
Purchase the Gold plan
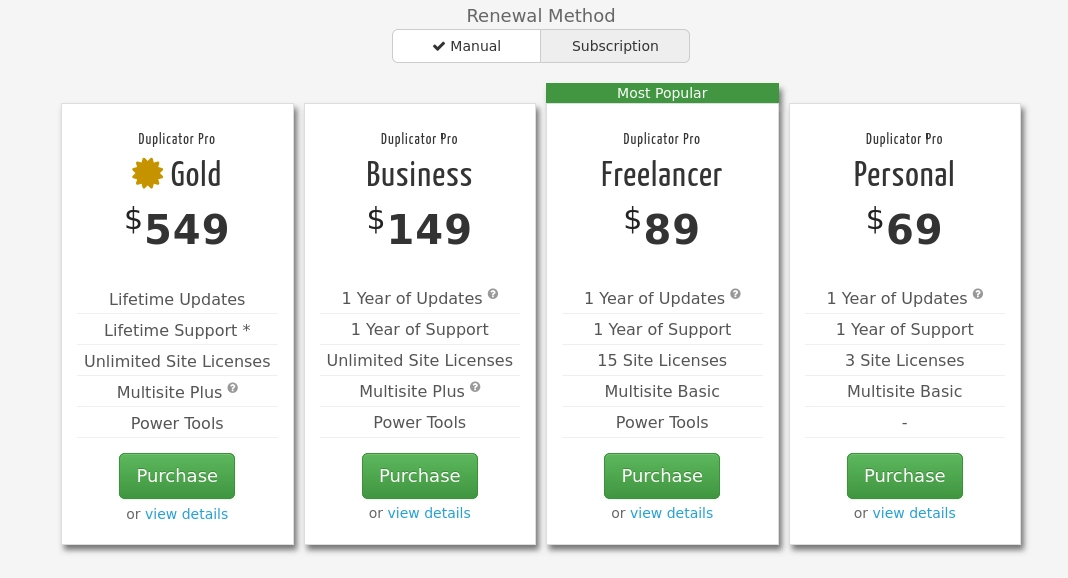tap(177, 476)
